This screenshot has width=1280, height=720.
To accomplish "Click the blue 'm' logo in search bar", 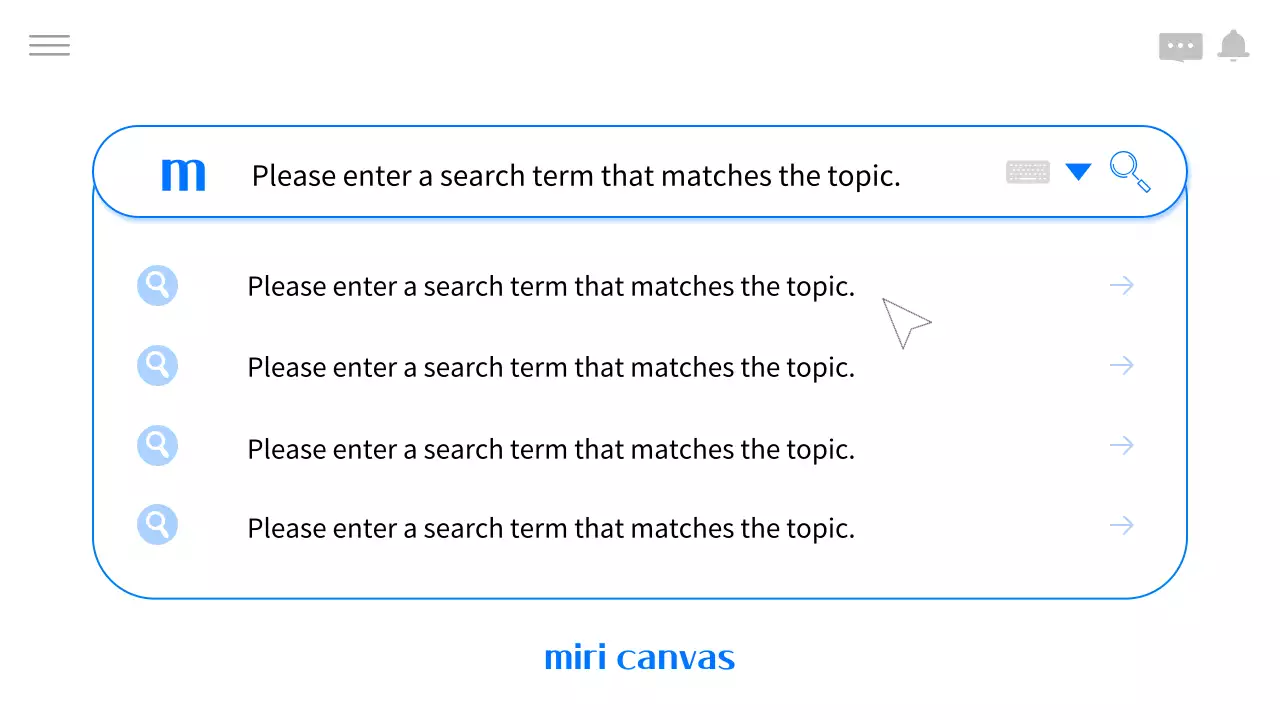I will point(183,175).
